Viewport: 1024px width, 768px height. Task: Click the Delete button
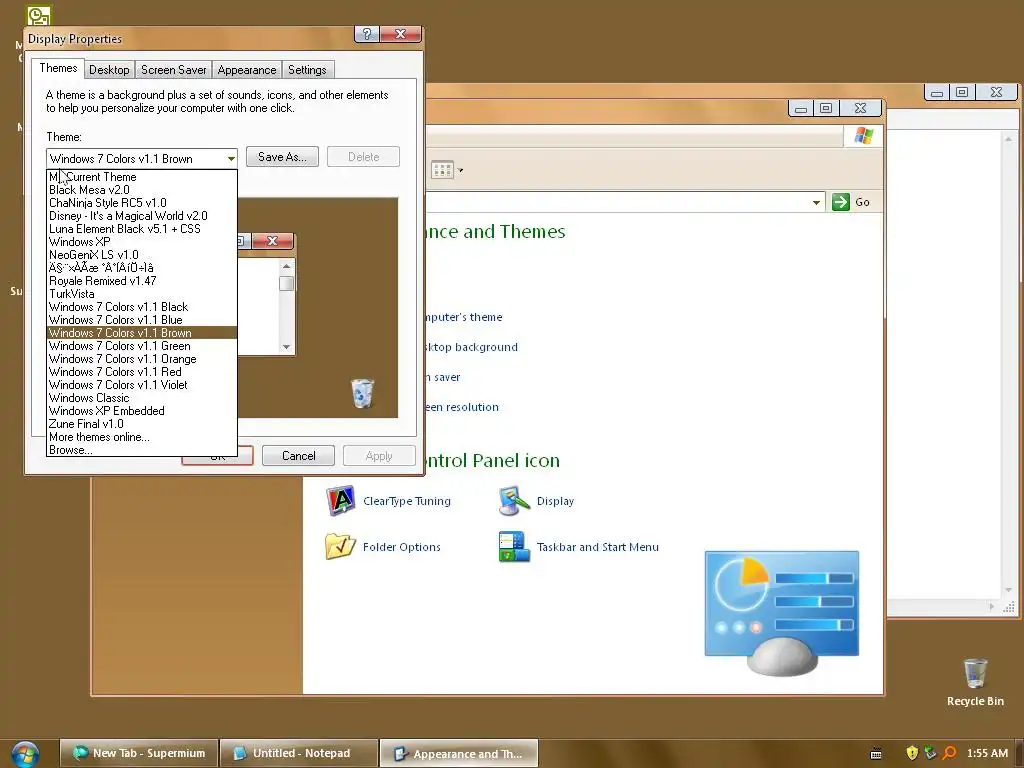[x=363, y=157]
